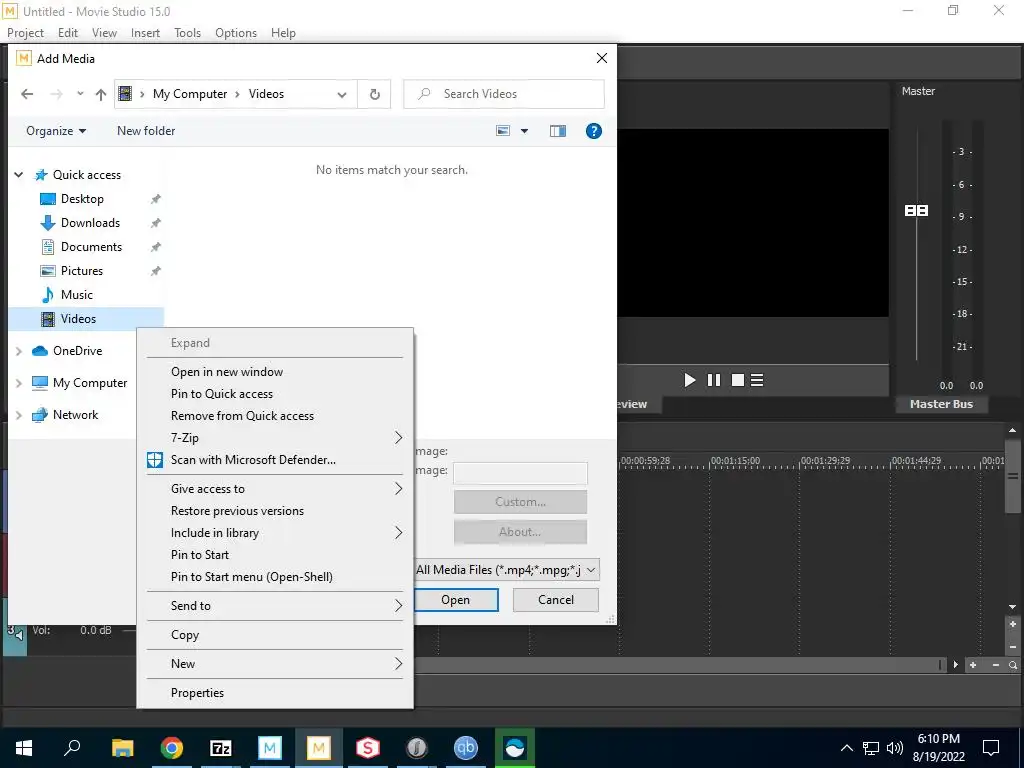Expand the Network tree node
Viewport: 1024px width, 768px height.
pyautogui.click(x=19, y=415)
